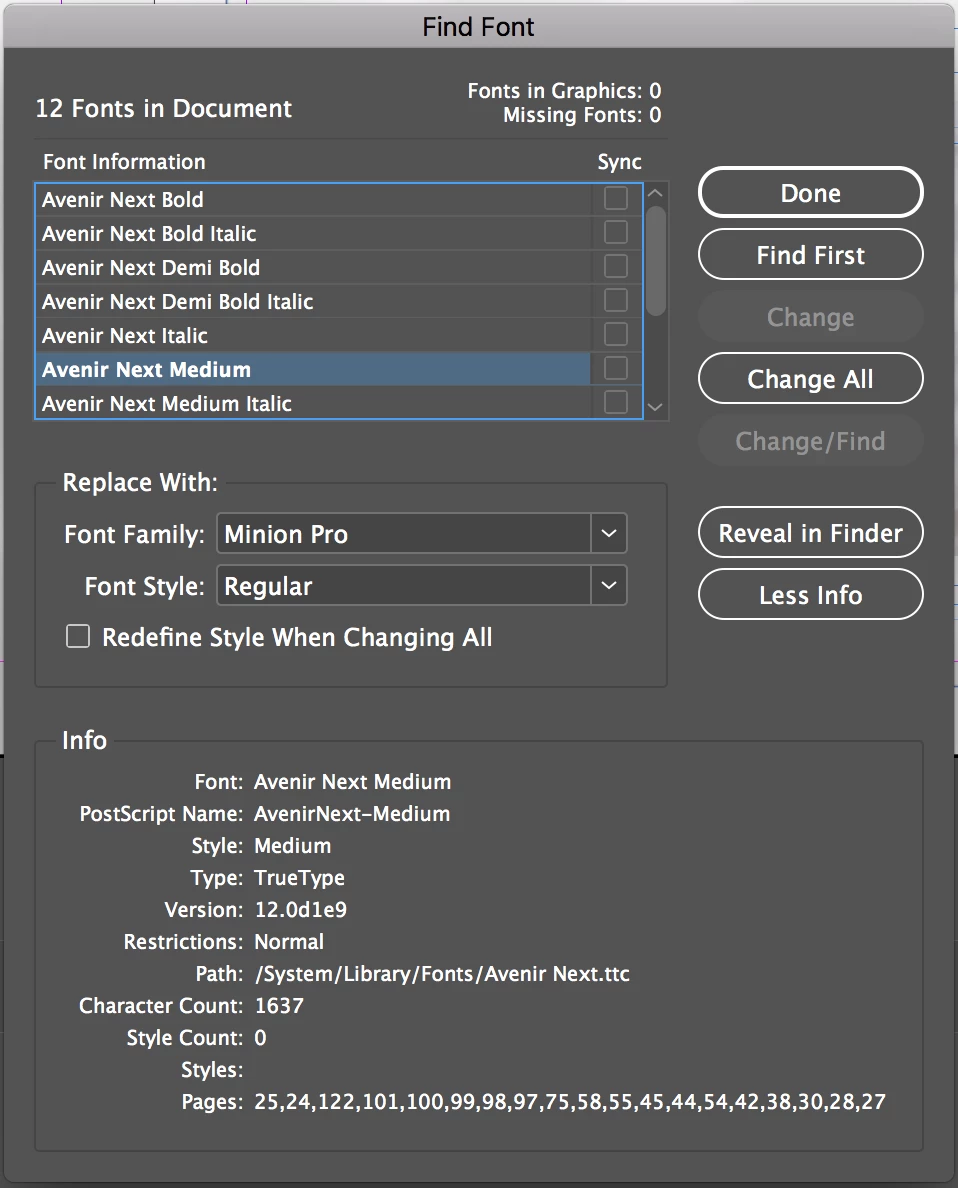Click the Restrictions value Normal
This screenshot has width=958, height=1188.
click(289, 942)
